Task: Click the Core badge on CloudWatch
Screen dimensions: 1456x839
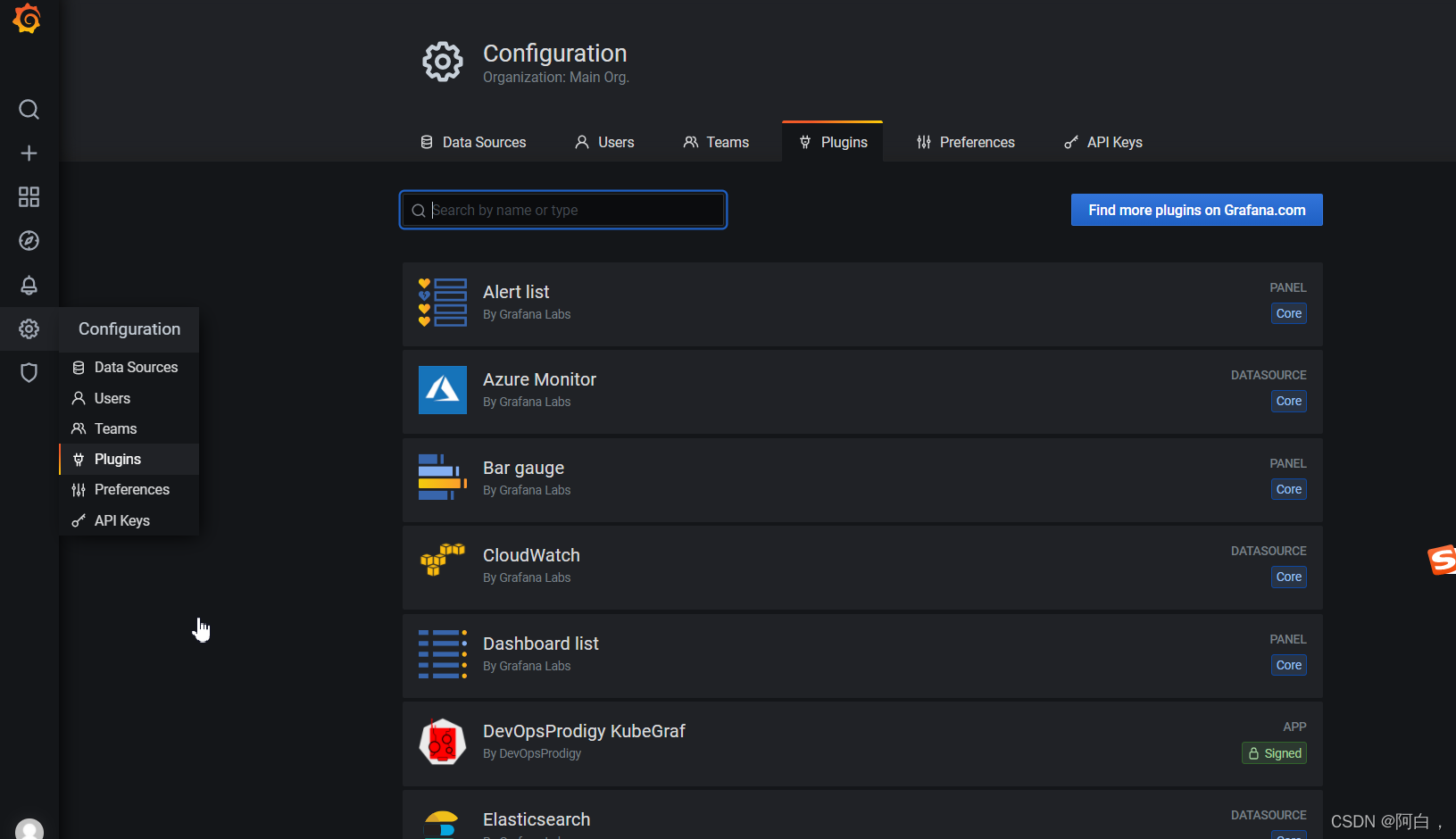Action: click(1288, 577)
